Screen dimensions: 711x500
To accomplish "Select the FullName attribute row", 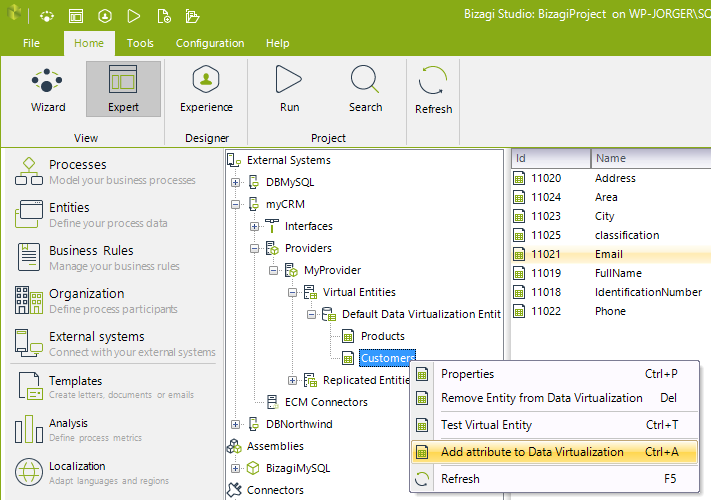I will [x=611, y=273].
